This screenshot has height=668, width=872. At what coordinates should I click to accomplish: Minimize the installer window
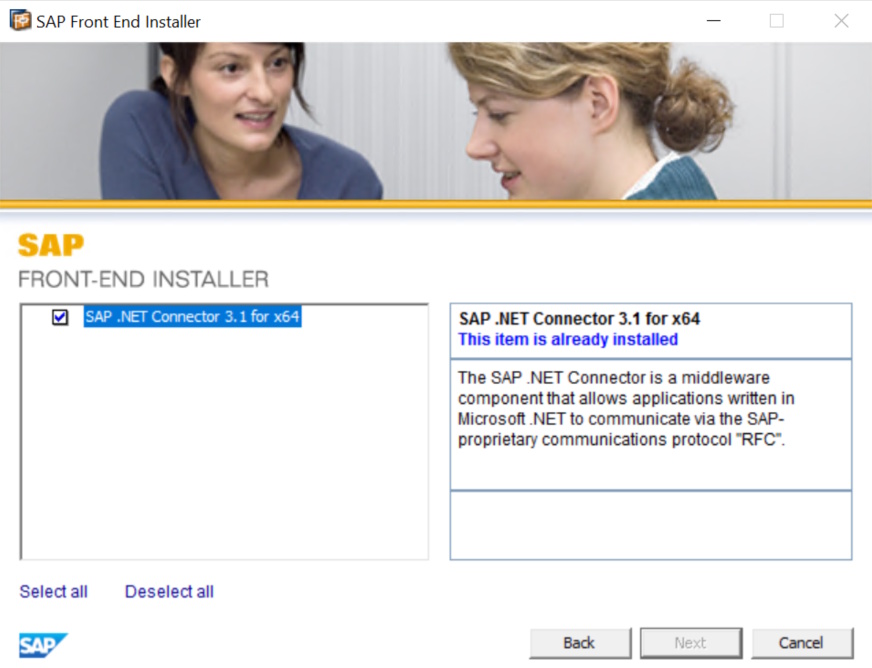[714, 21]
